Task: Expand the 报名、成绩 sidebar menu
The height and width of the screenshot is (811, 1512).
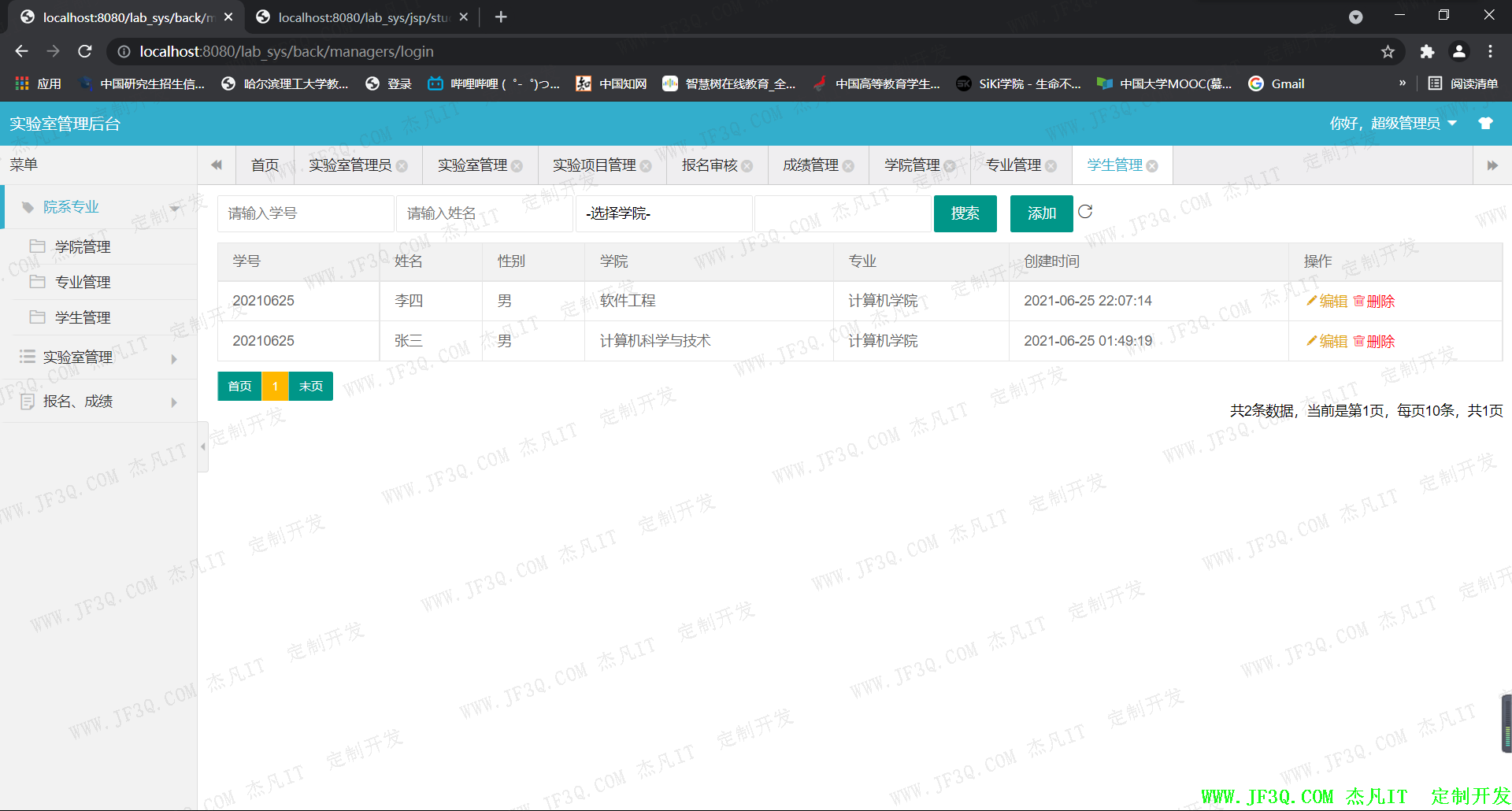Action: tap(98, 402)
